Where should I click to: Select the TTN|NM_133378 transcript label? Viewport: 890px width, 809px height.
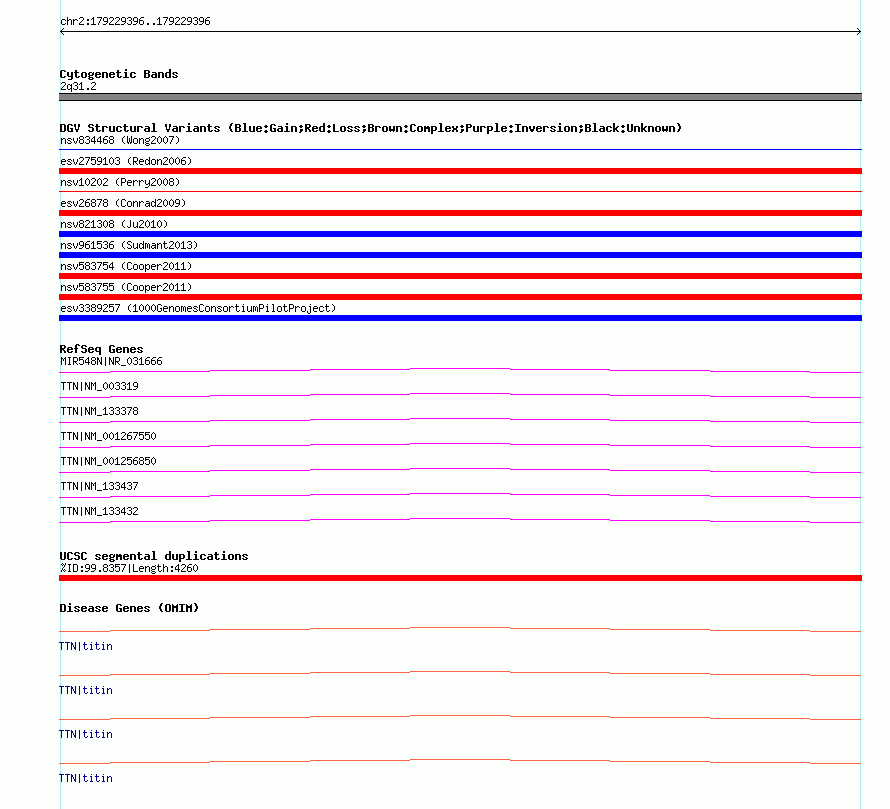[x=99, y=412]
